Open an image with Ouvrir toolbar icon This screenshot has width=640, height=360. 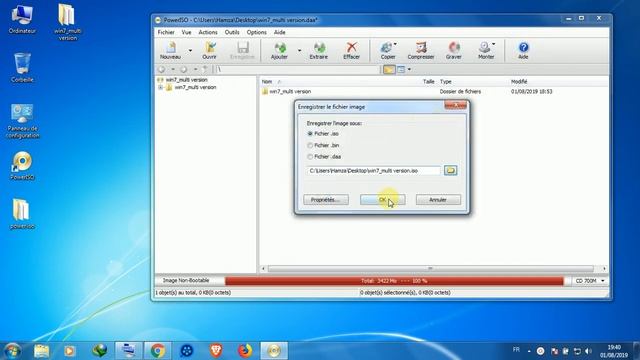(x=209, y=51)
